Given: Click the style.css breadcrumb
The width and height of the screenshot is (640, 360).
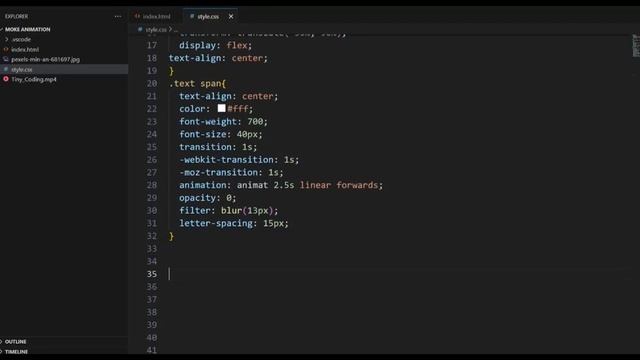Looking at the screenshot, I should (x=156, y=30).
